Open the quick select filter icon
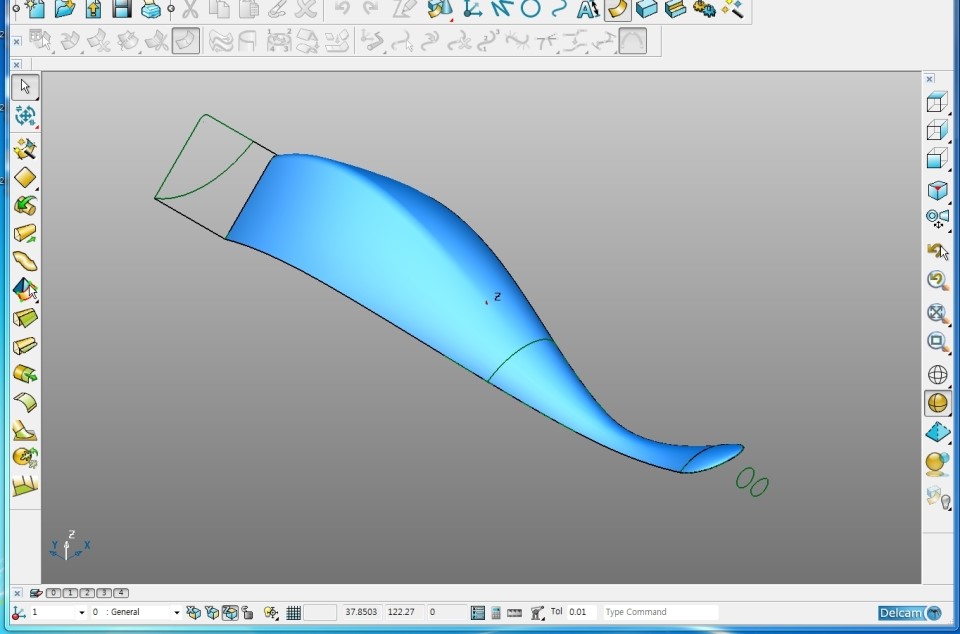 click(25, 116)
